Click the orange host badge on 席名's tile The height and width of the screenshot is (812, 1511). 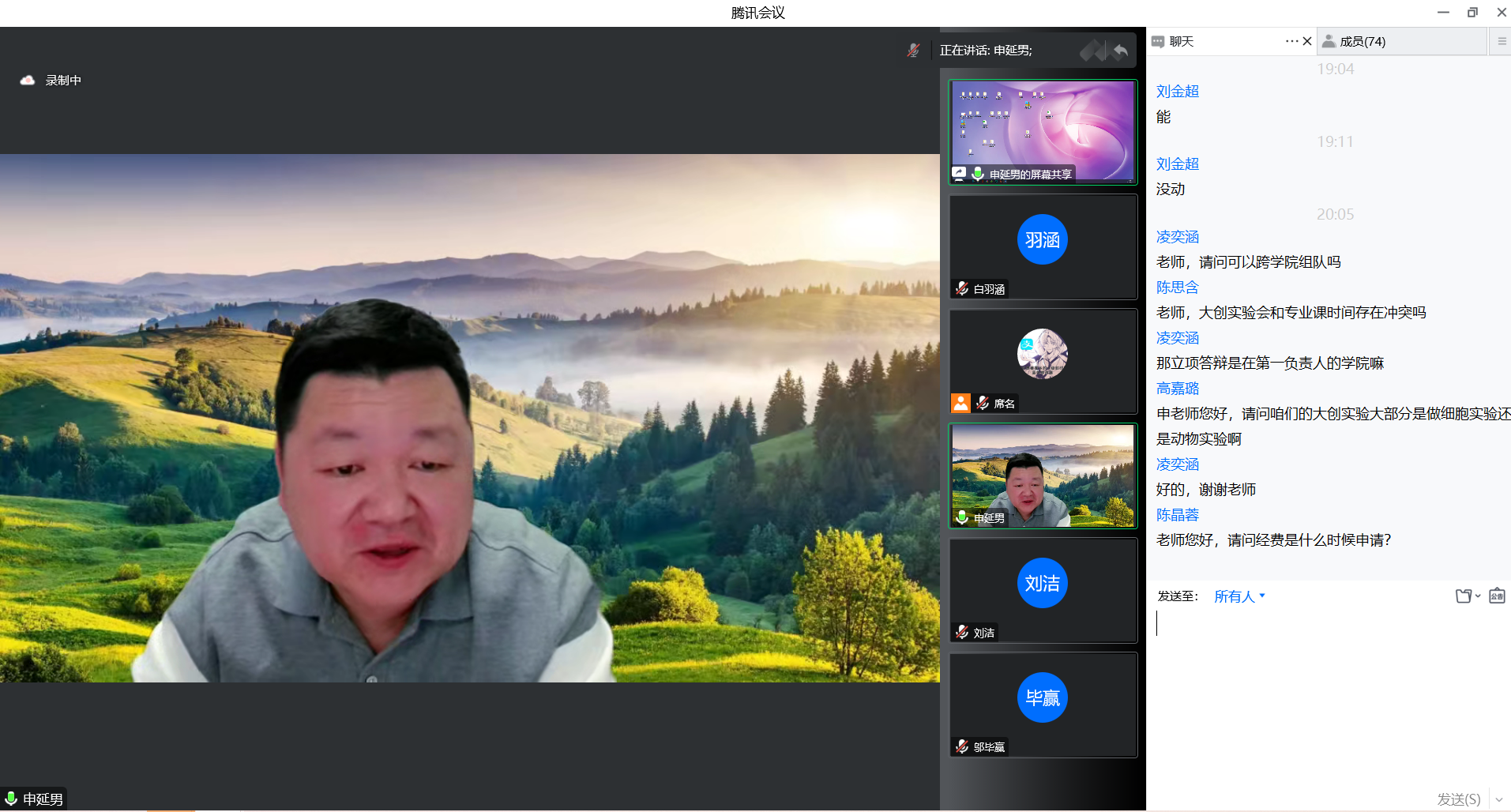(960, 404)
